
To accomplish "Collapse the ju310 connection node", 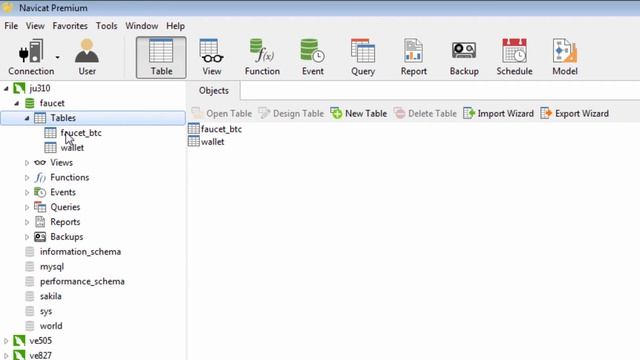I will point(6,88).
